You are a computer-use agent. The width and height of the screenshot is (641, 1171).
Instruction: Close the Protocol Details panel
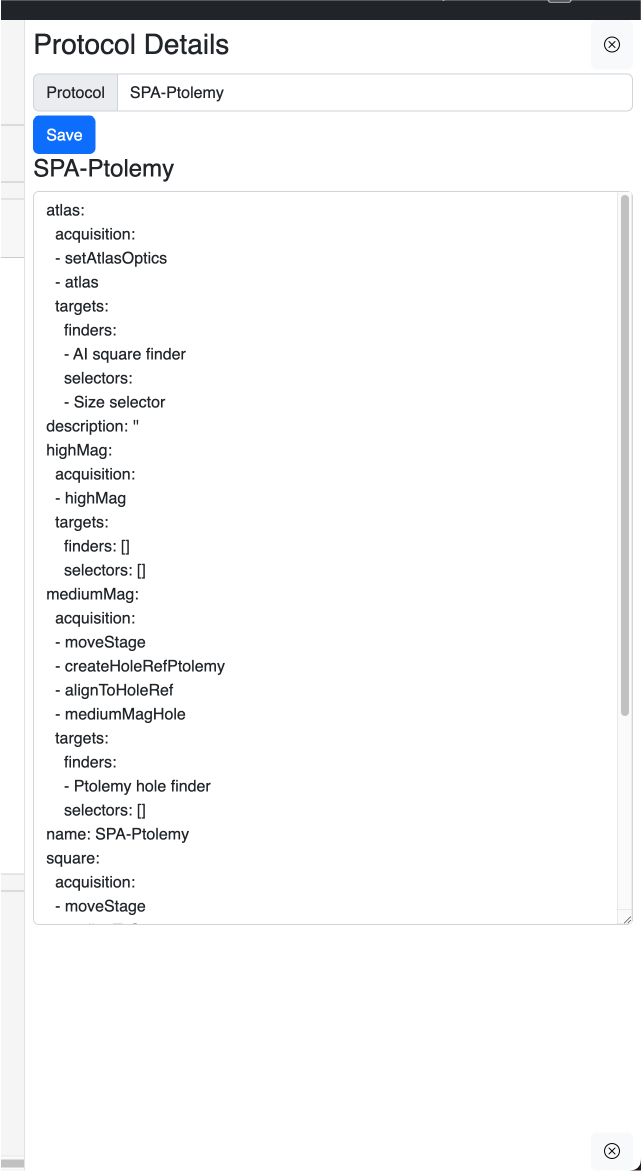pyautogui.click(x=611, y=45)
